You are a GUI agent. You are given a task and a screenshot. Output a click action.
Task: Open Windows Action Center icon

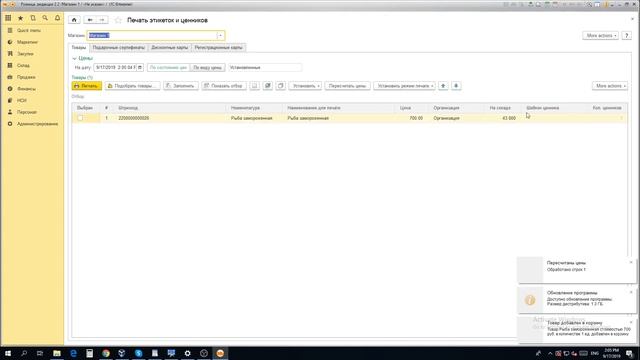click(x=630, y=353)
